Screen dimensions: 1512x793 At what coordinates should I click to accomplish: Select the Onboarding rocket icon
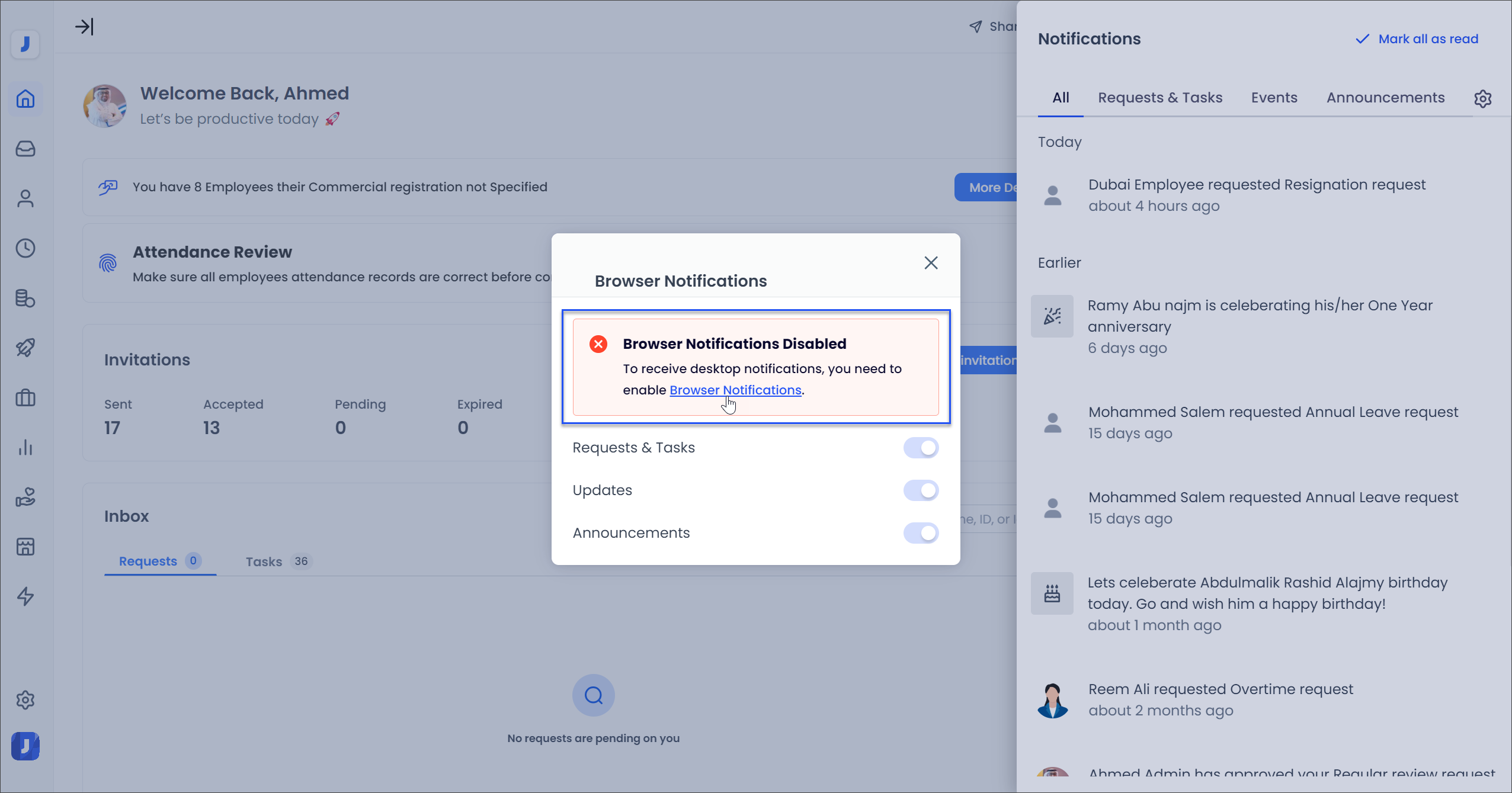click(x=26, y=348)
